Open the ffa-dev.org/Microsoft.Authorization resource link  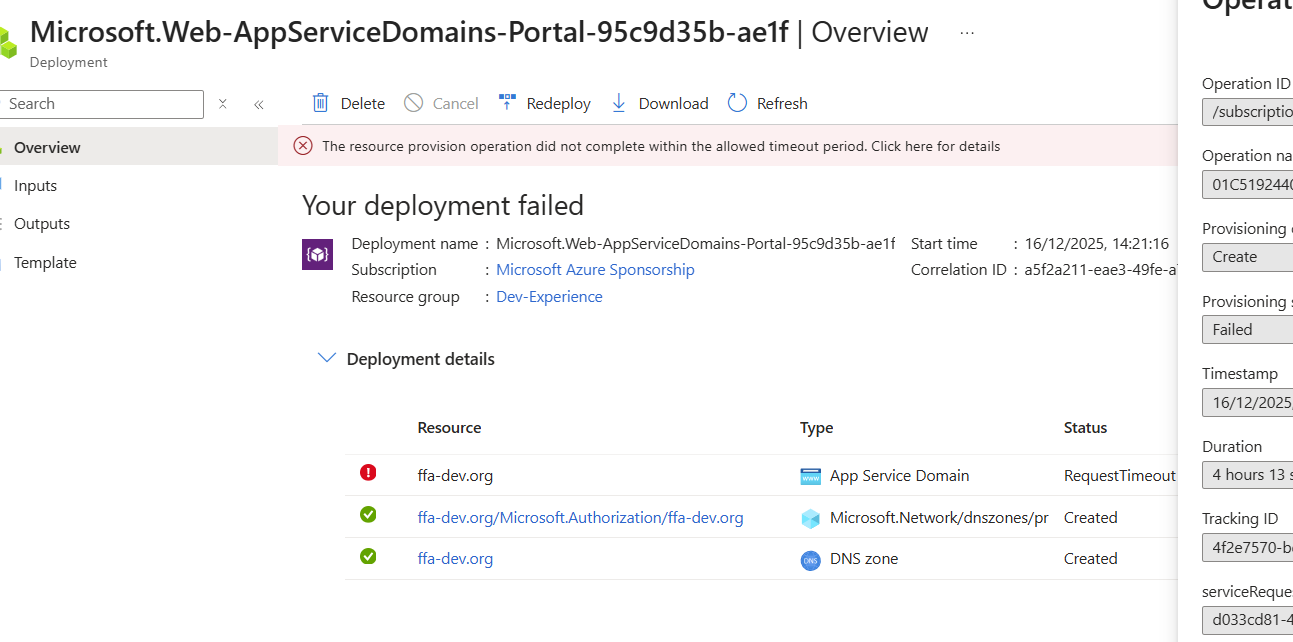580,518
